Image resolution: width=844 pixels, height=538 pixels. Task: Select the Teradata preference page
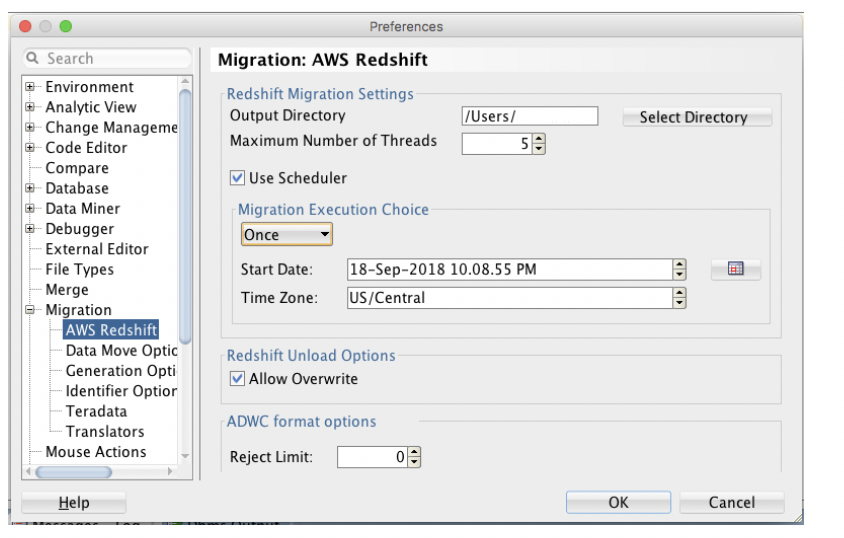click(96, 411)
